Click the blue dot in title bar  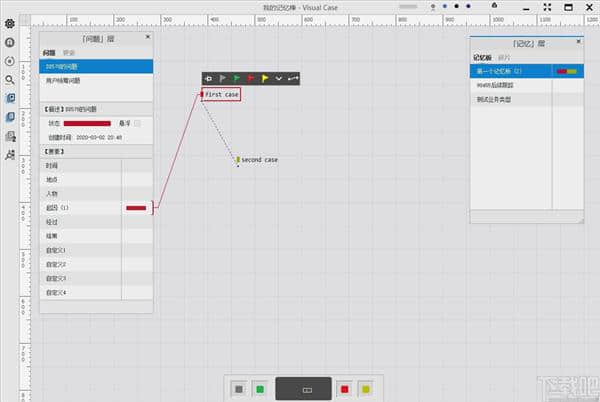[445, 6]
